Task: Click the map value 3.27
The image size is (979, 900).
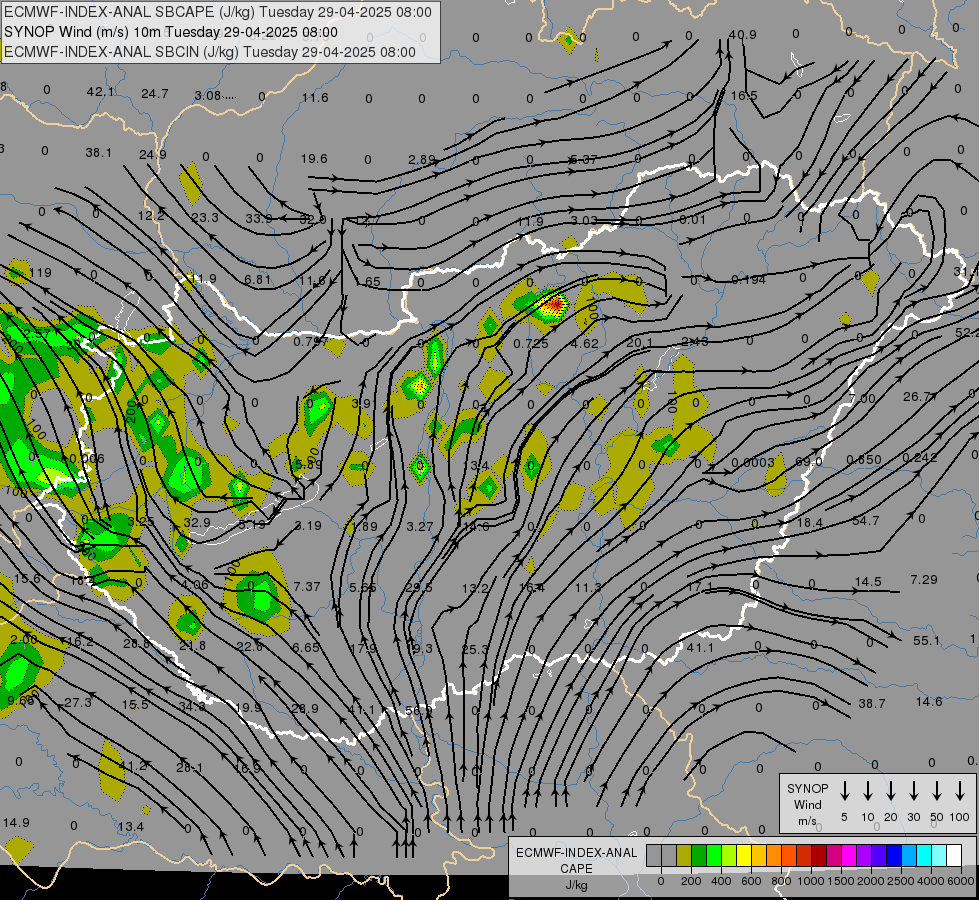Action: (x=419, y=527)
